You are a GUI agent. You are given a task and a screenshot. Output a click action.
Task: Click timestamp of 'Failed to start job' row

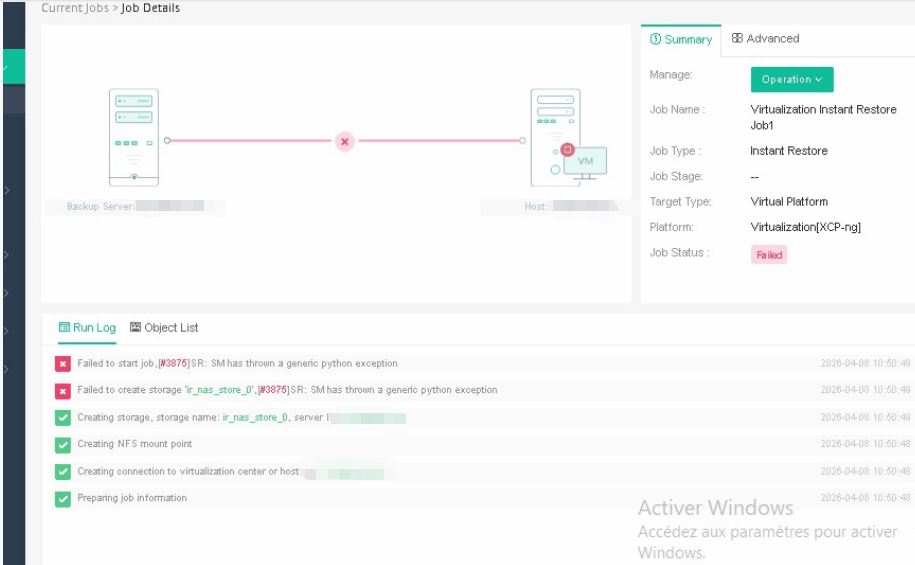pos(865,363)
